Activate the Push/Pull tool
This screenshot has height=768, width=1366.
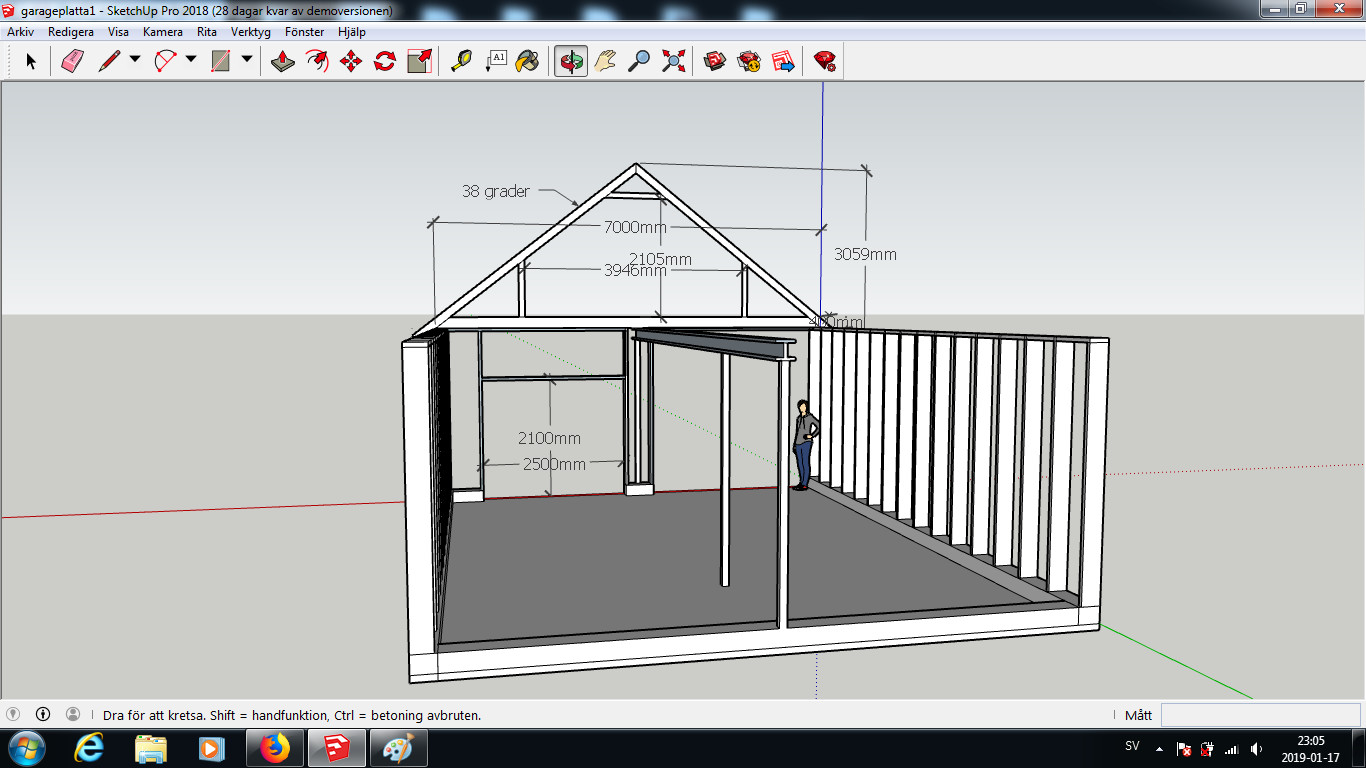point(283,62)
